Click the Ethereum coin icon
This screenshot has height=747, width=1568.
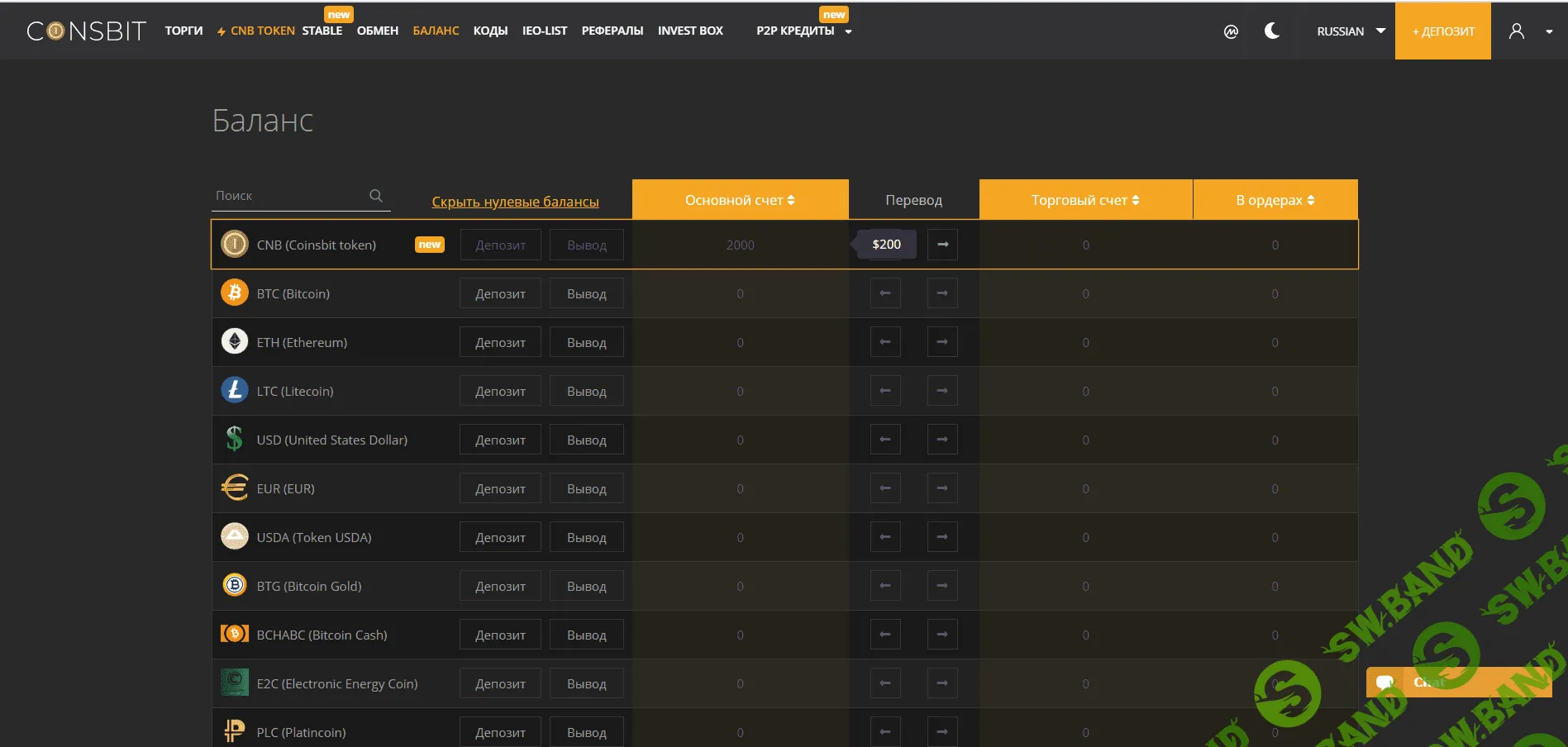235,341
